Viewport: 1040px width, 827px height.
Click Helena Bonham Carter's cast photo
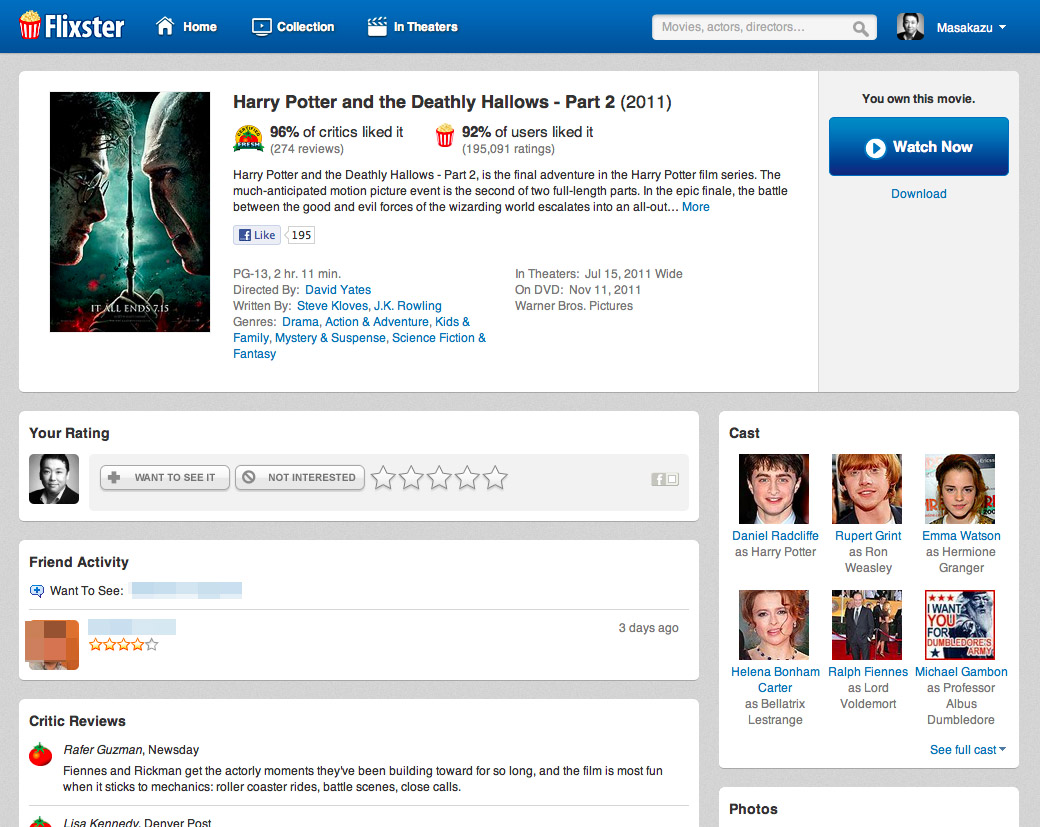(x=774, y=625)
